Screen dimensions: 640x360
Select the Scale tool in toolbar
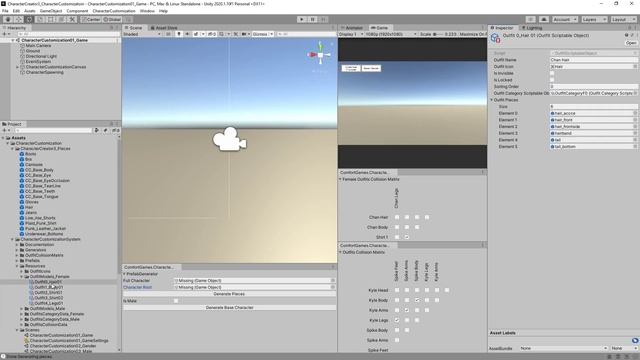(x=40, y=19)
